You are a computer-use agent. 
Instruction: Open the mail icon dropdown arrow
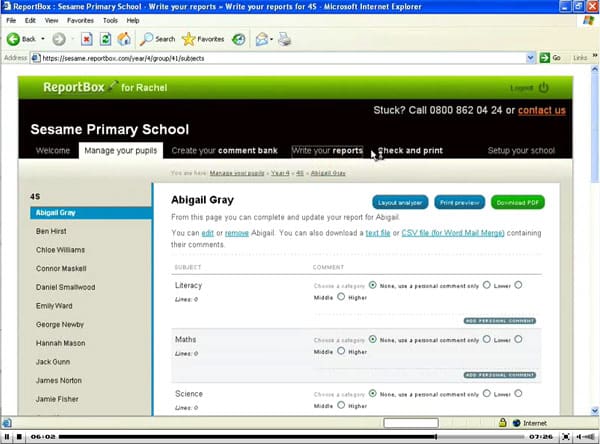[271, 39]
